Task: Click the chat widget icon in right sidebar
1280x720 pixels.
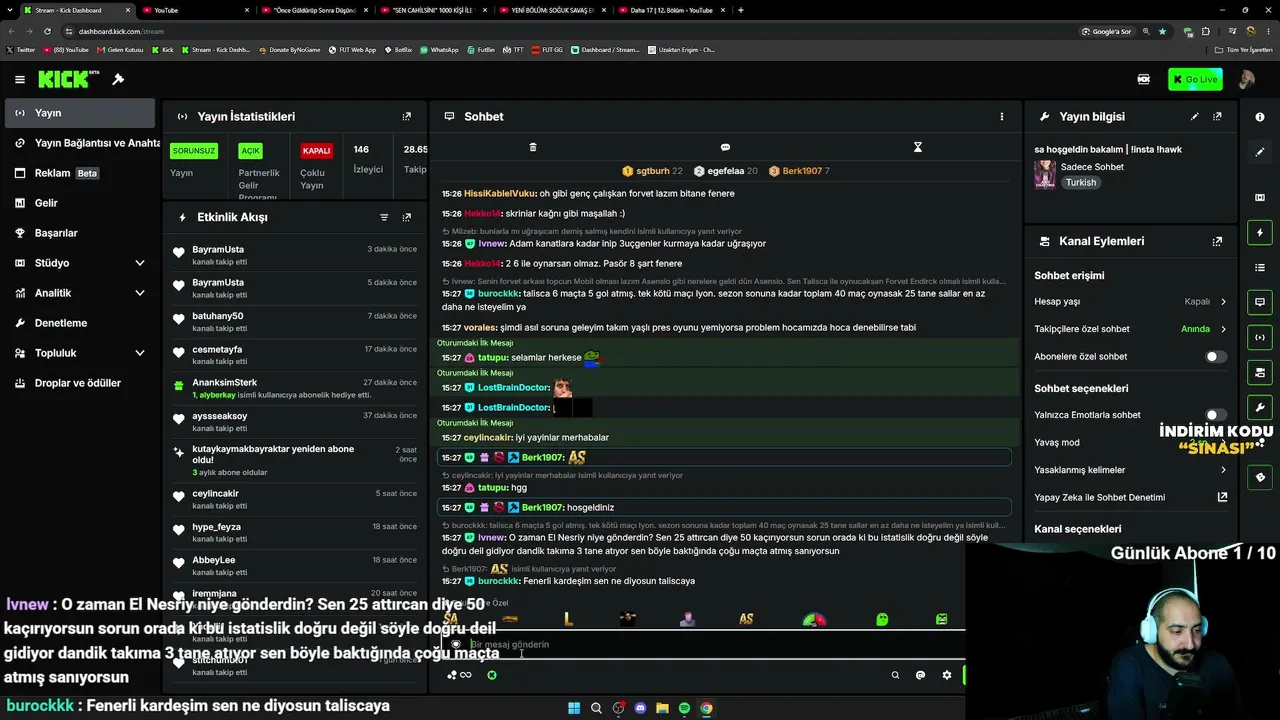Action: pyautogui.click(x=1260, y=302)
